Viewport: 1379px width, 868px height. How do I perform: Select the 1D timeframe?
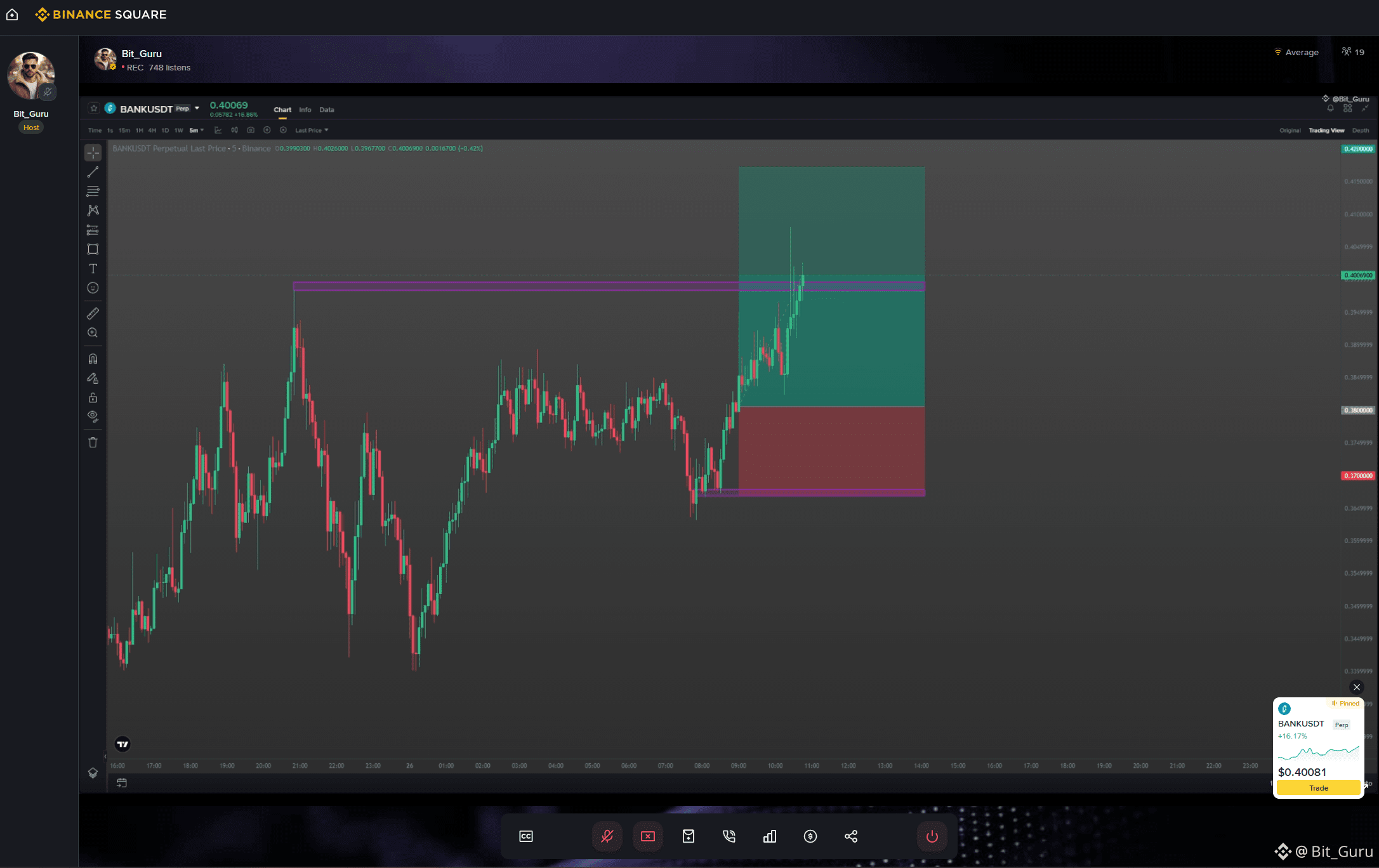165,131
